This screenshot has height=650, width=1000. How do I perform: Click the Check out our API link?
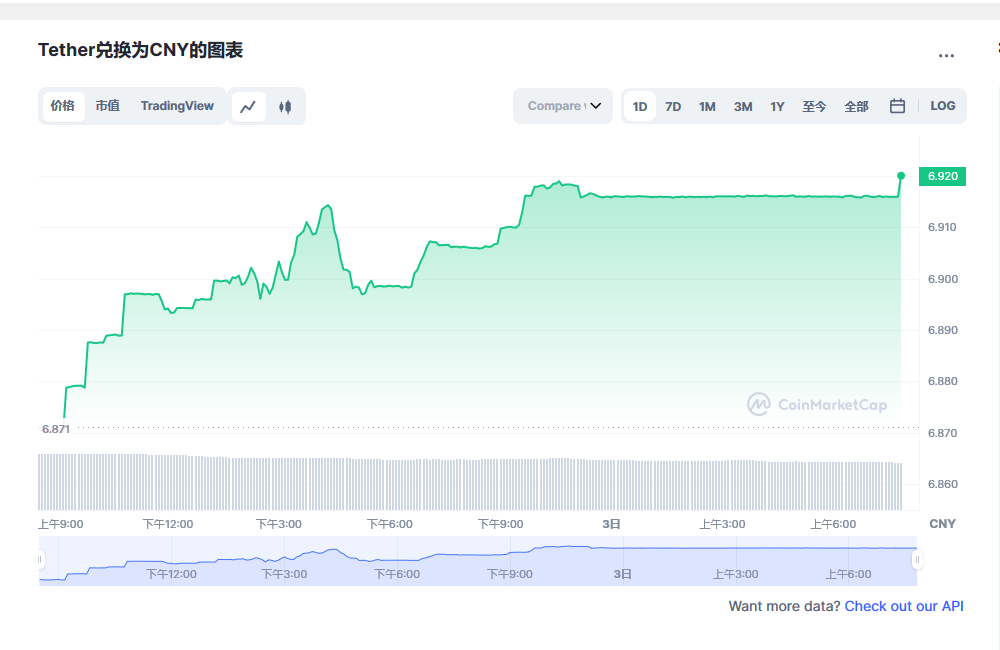(904, 606)
